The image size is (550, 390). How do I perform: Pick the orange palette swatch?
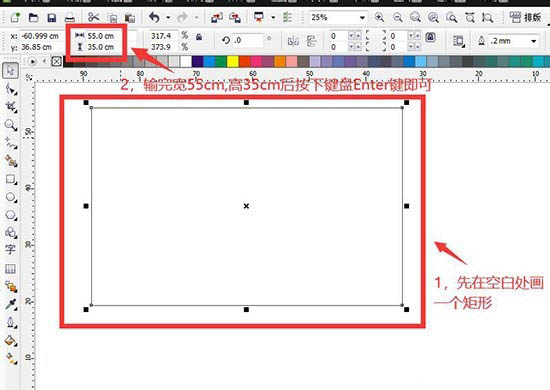tap(280, 61)
